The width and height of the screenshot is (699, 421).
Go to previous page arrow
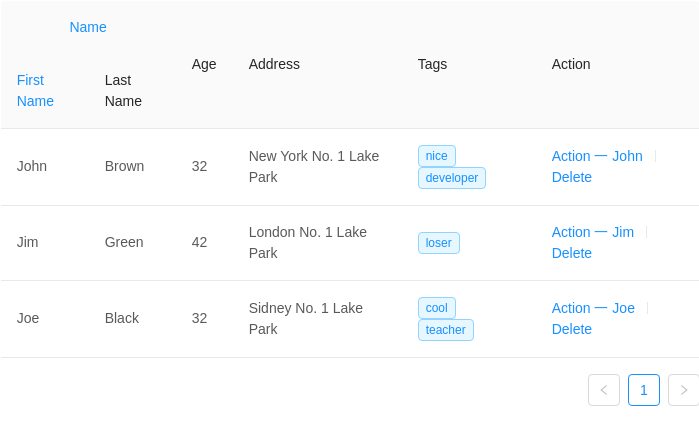pyautogui.click(x=604, y=390)
